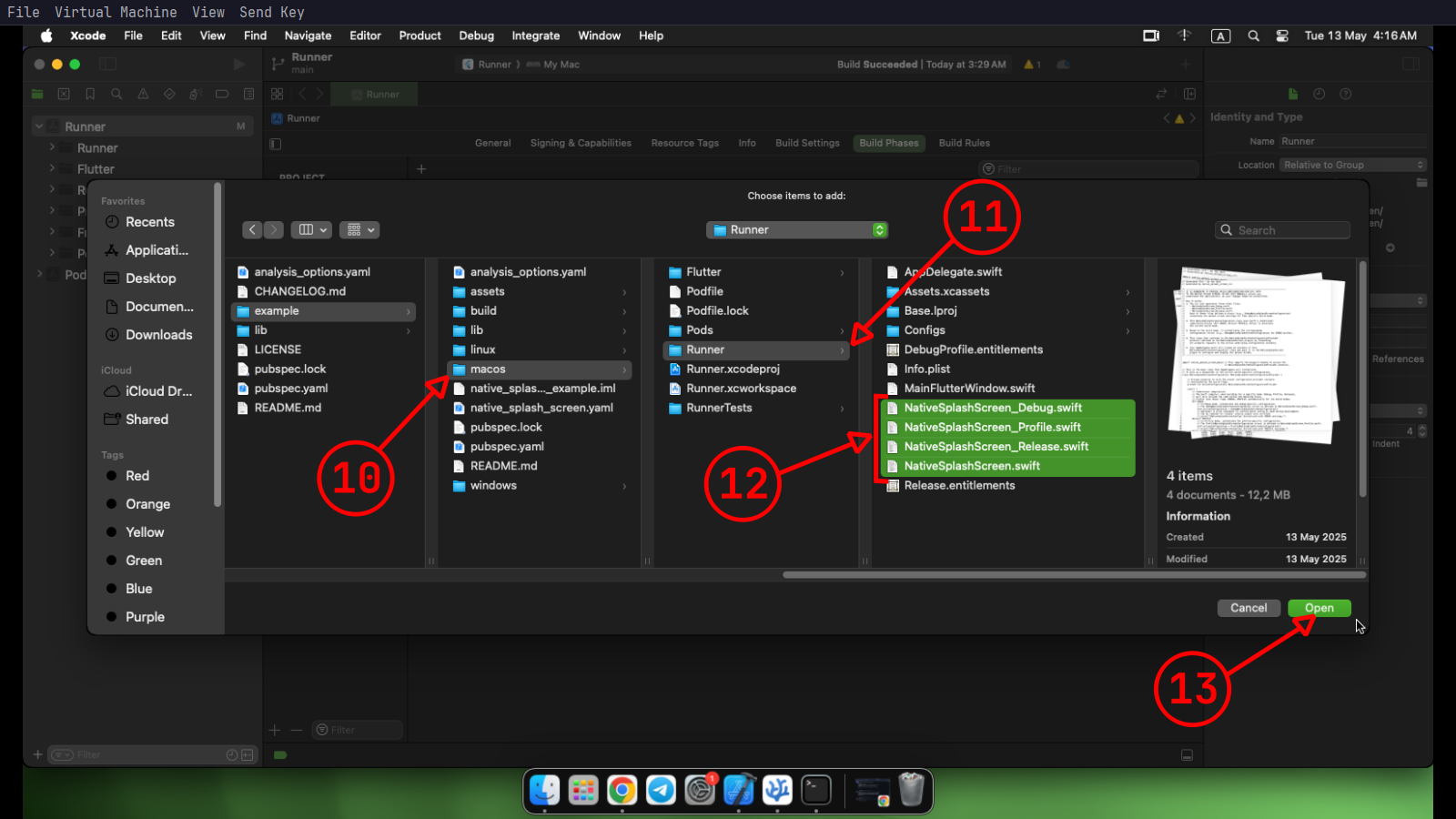This screenshot has height=819, width=1456.
Task: Open the Navigate menu
Action: tap(308, 35)
